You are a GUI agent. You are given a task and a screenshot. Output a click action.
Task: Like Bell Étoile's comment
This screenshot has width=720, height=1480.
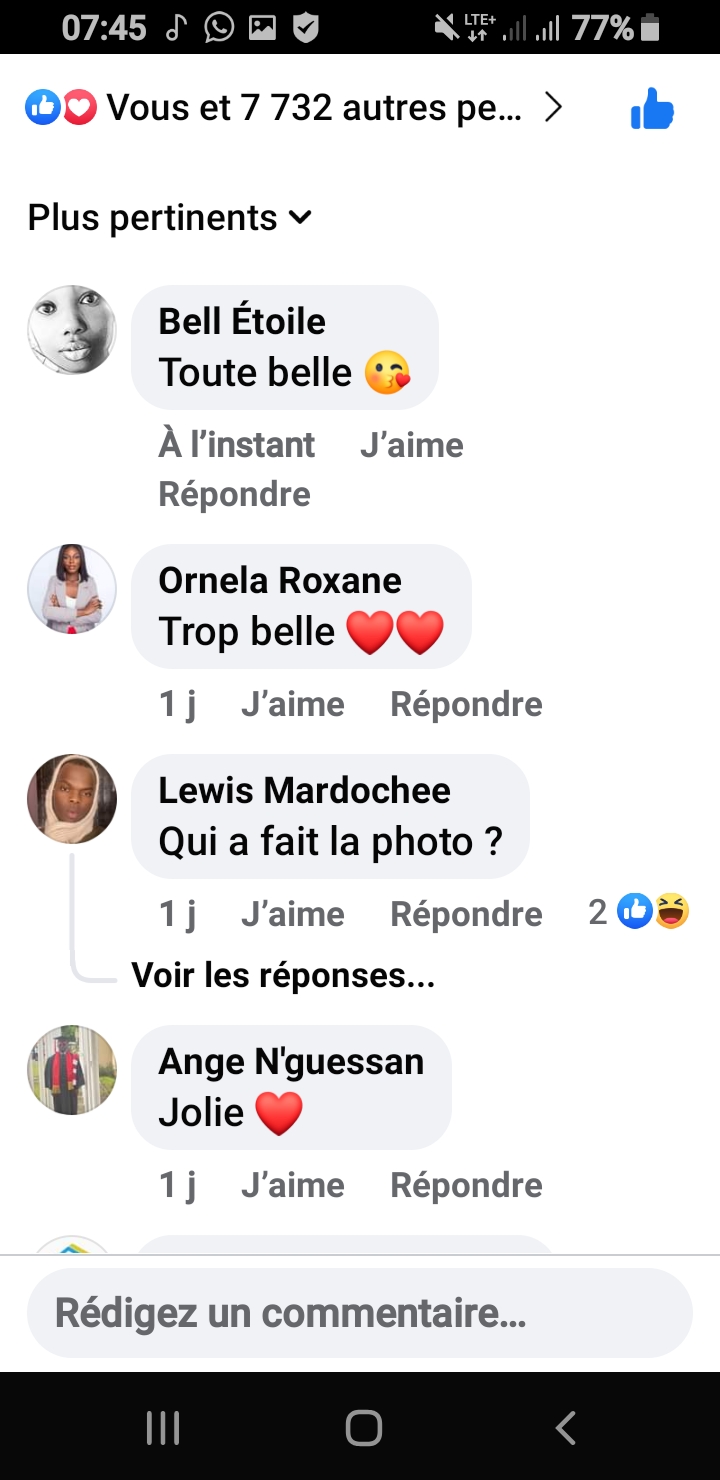click(411, 445)
